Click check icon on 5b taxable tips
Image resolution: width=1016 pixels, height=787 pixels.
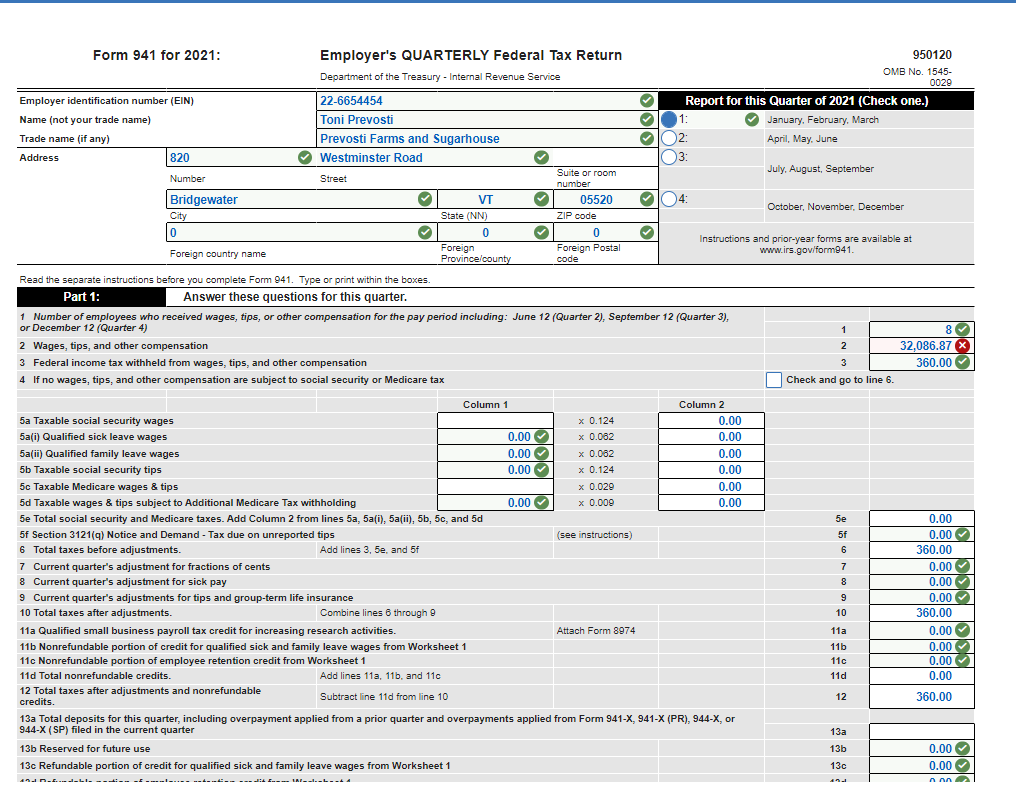pos(542,470)
